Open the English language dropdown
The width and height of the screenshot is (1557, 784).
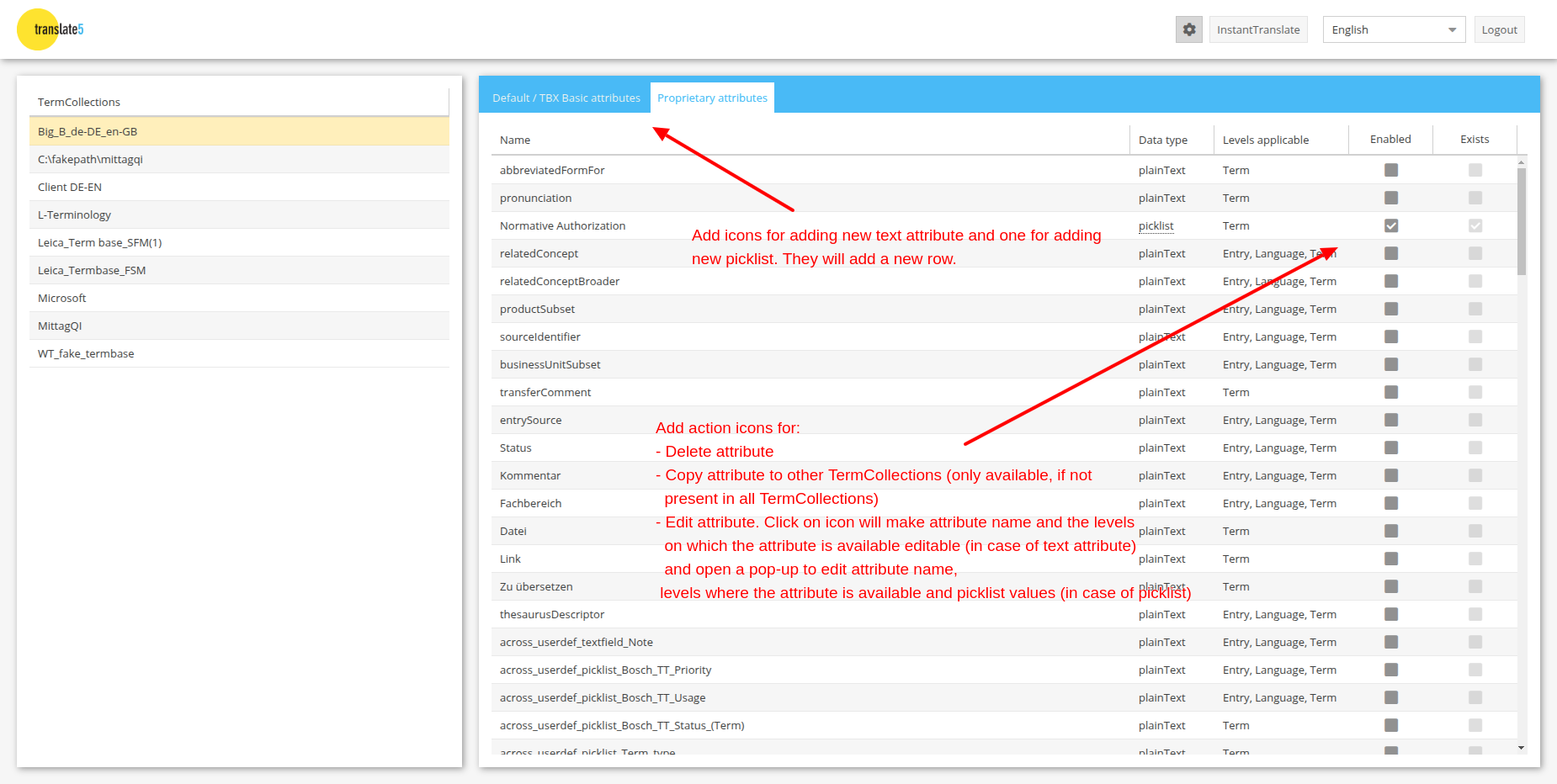point(1393,29)
